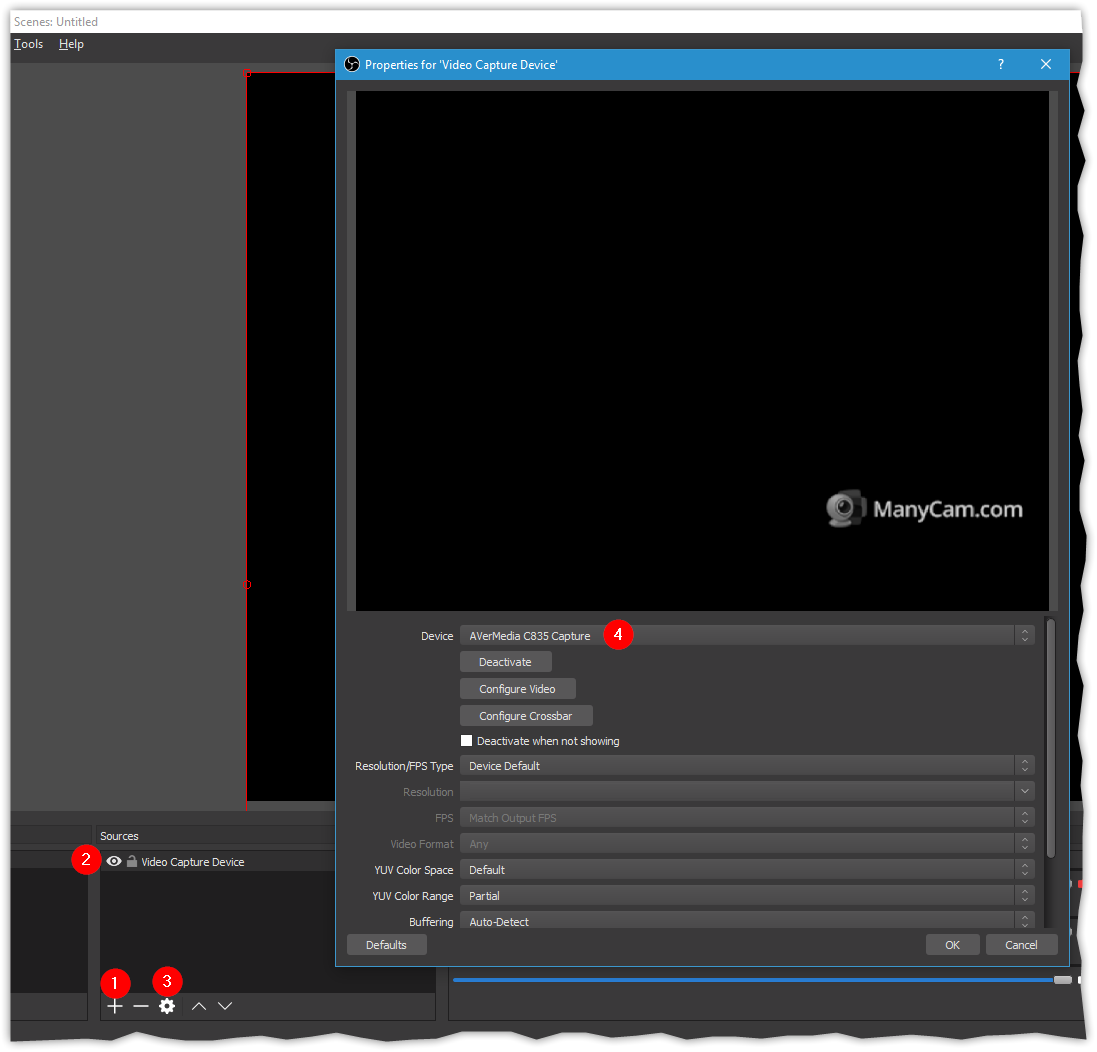1097x1052 pixels.
Task: Move source down with the down arrow
Action: pyautogui.click(x=225, y=1006)
